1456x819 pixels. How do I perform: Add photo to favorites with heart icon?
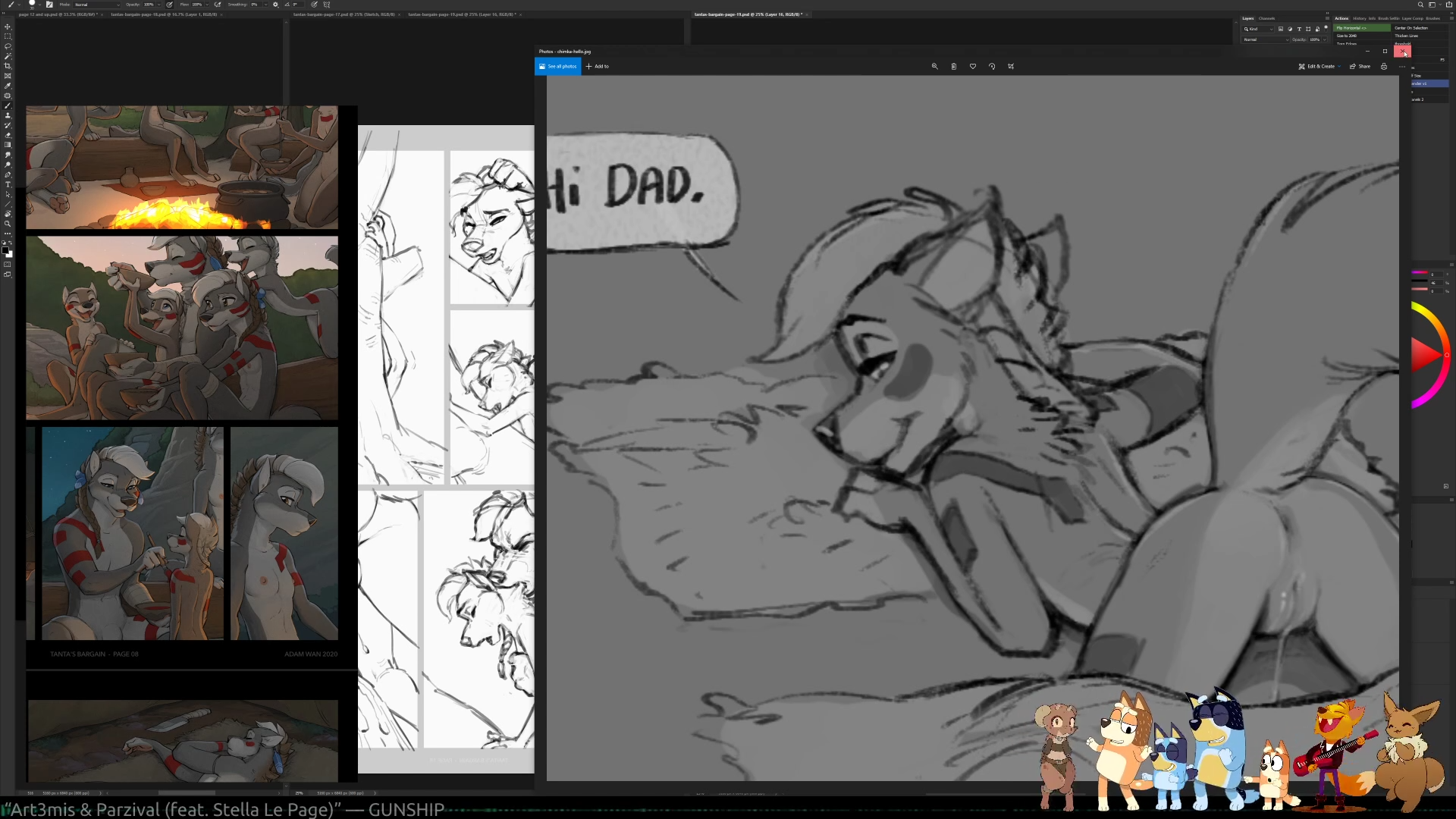click(973, 67)
